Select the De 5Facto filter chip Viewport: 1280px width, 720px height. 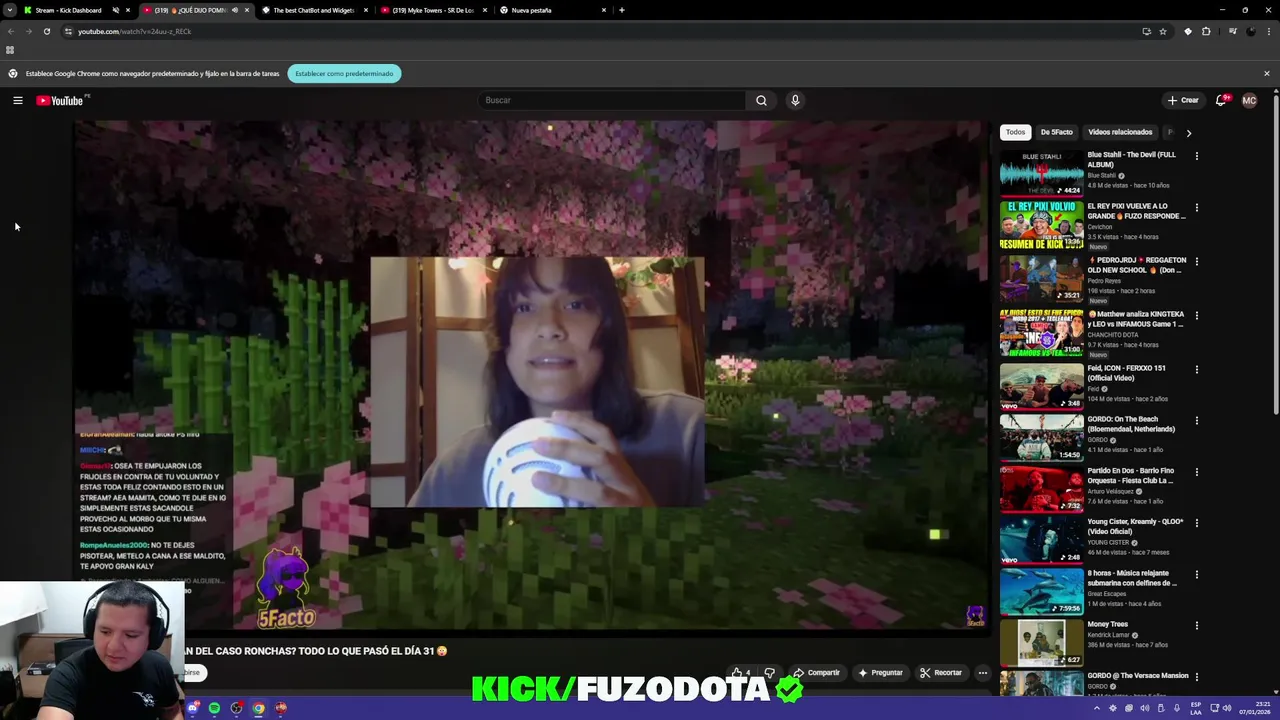coord(1056,132)
